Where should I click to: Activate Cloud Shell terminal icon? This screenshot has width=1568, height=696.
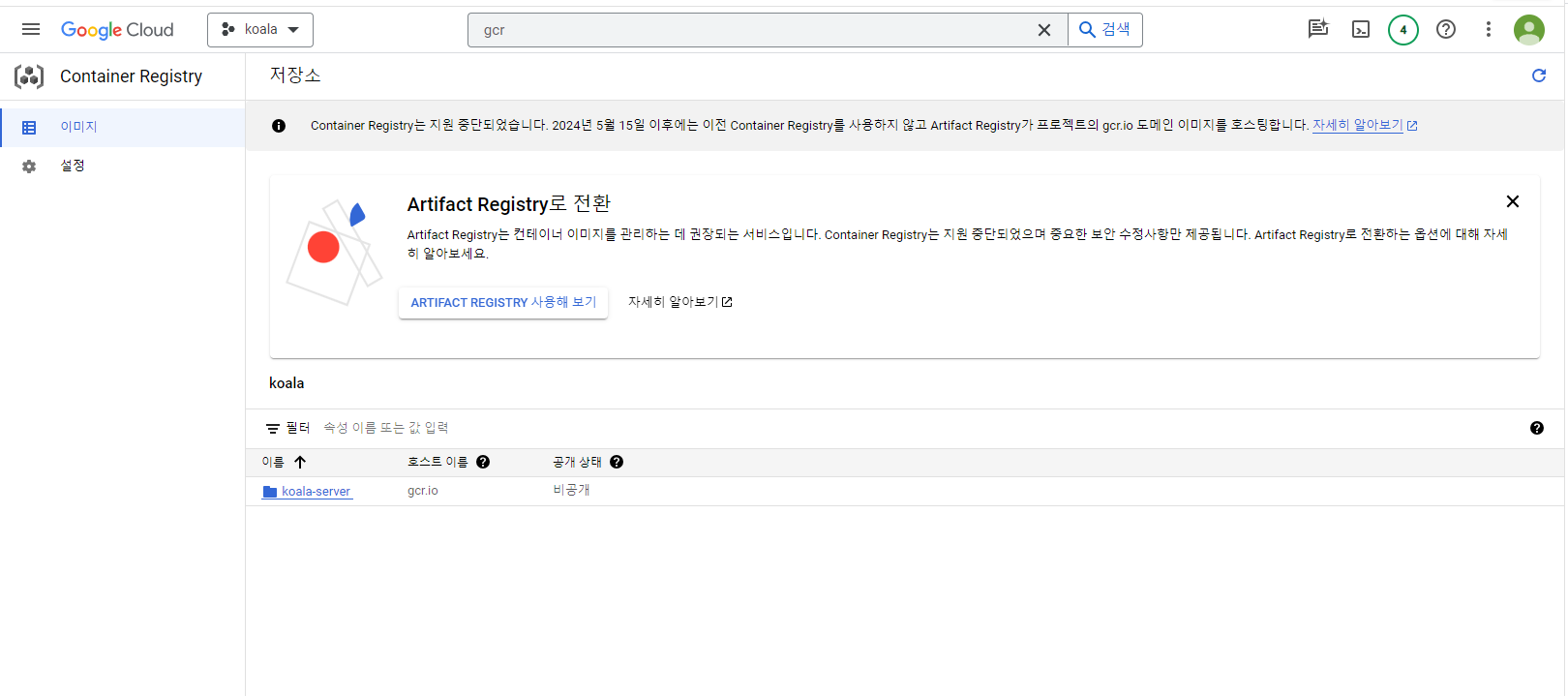1361,29
